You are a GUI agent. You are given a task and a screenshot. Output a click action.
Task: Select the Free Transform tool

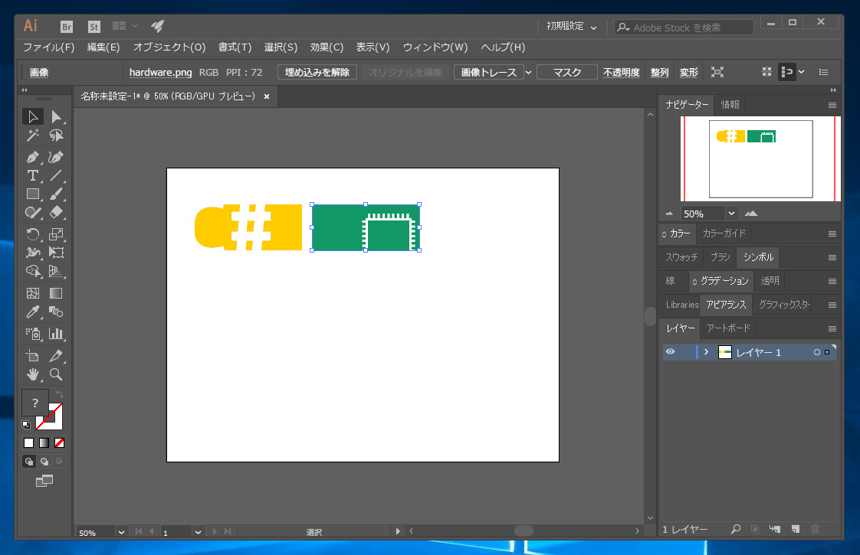click(56, 253)
